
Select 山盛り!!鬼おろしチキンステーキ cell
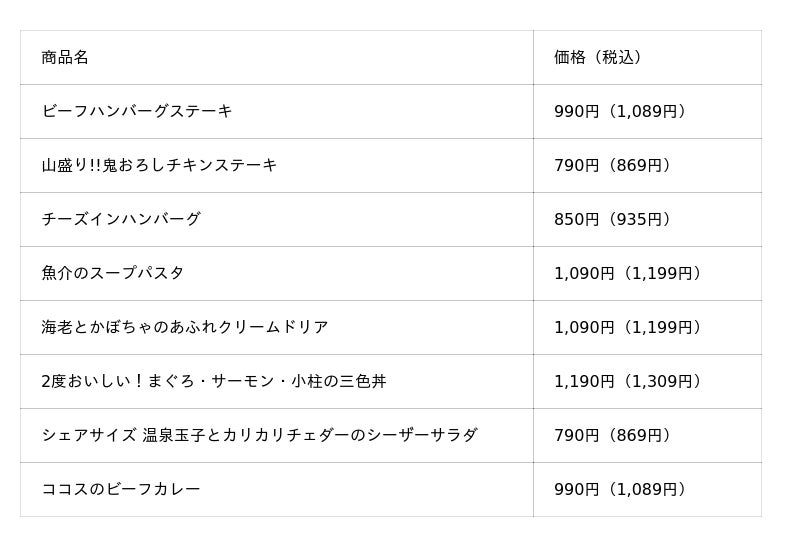pos(159,165)
